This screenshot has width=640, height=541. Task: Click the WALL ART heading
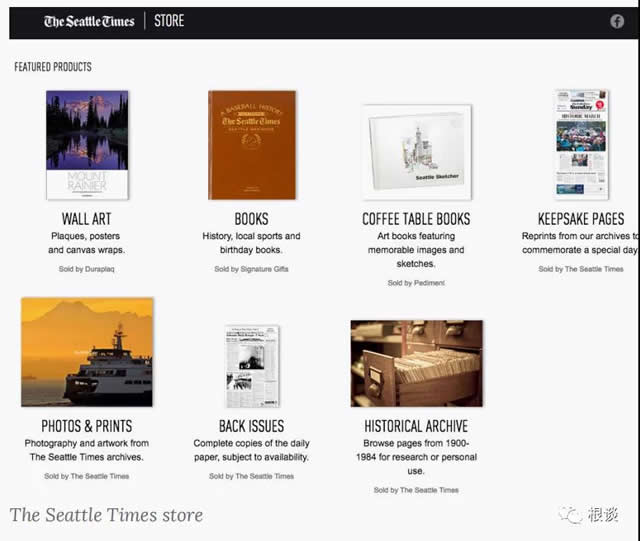point(87,219)
